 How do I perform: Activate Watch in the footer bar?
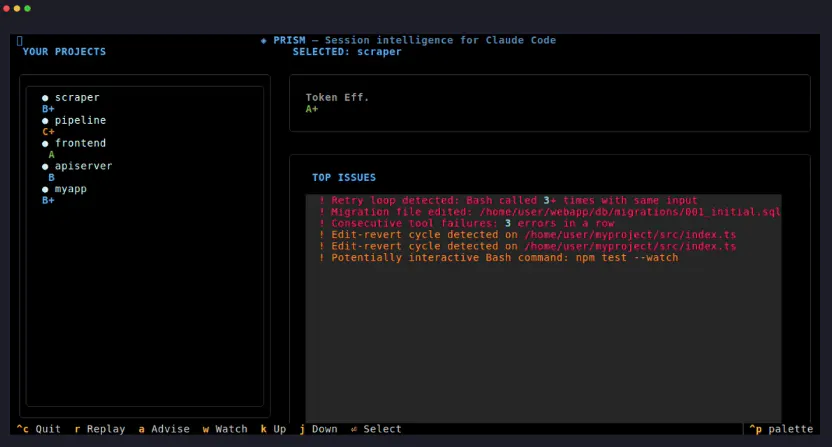pyautogui.click(x=225, y=429)
